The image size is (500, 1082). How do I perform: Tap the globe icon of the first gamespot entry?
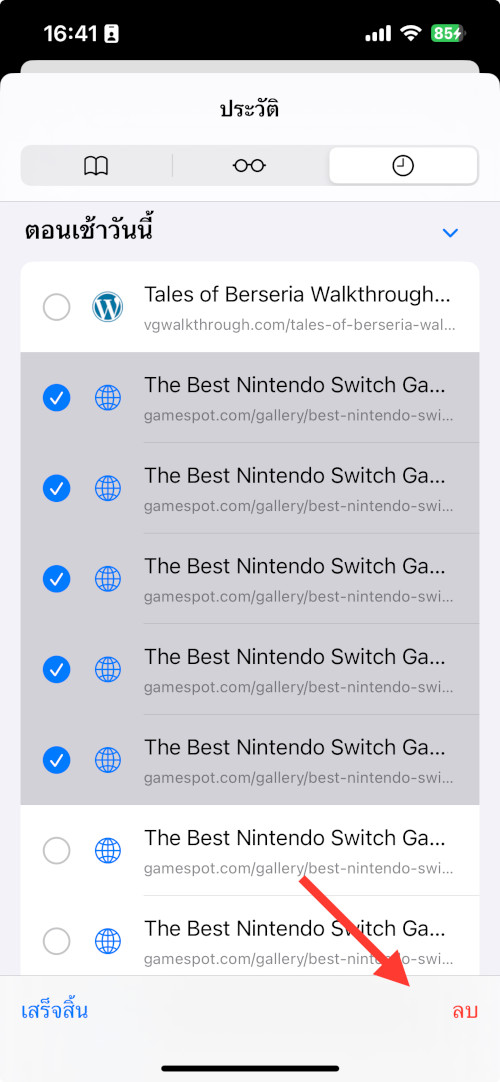click(x=108, y=398)
